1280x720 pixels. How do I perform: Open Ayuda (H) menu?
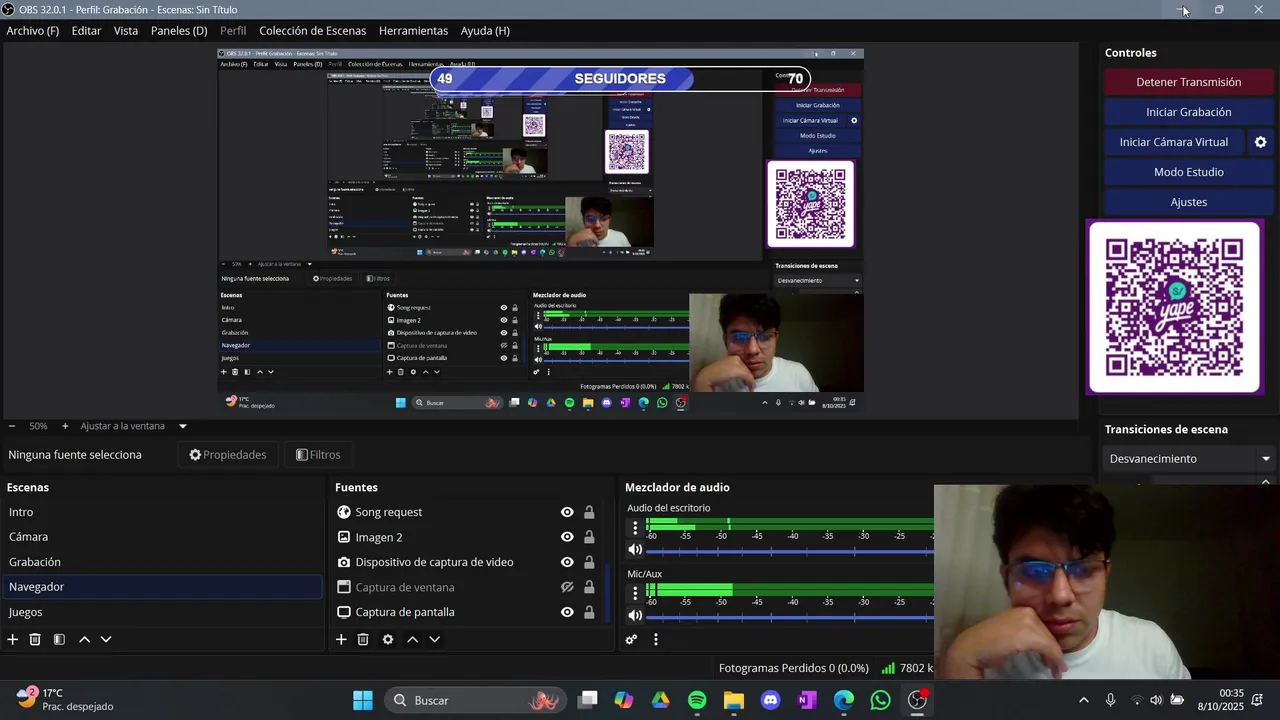tap(485, 31)
